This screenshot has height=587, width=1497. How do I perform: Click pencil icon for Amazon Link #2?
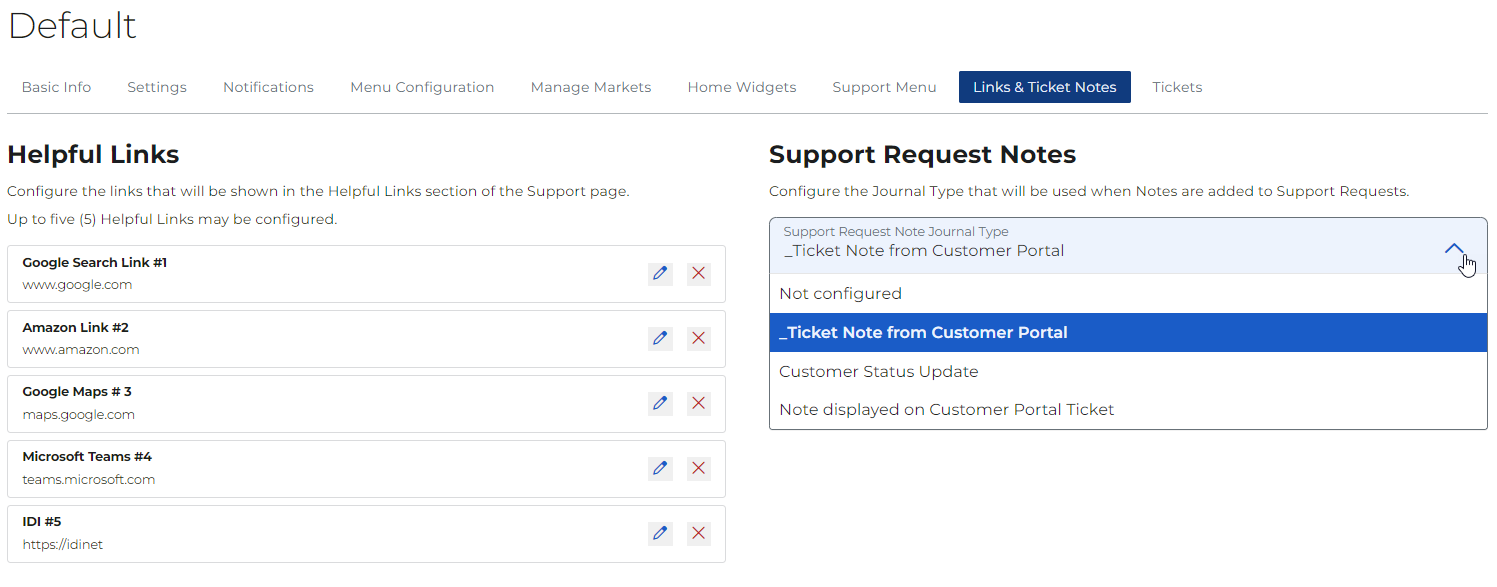point(660,338)
